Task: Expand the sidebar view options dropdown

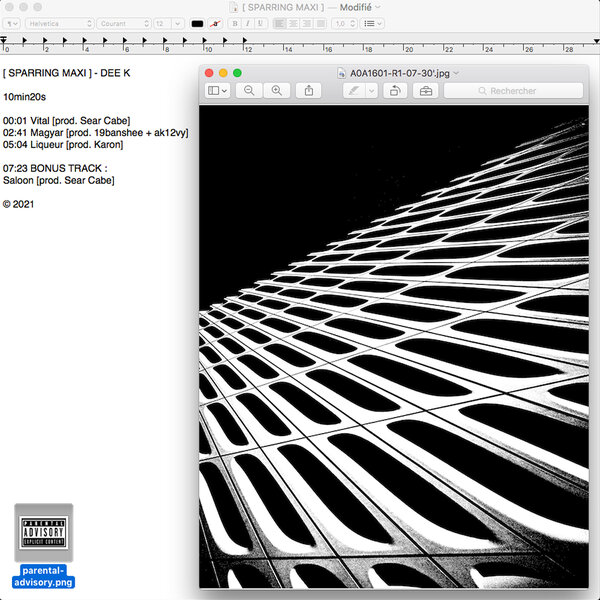Action: [x=217, y=91]
